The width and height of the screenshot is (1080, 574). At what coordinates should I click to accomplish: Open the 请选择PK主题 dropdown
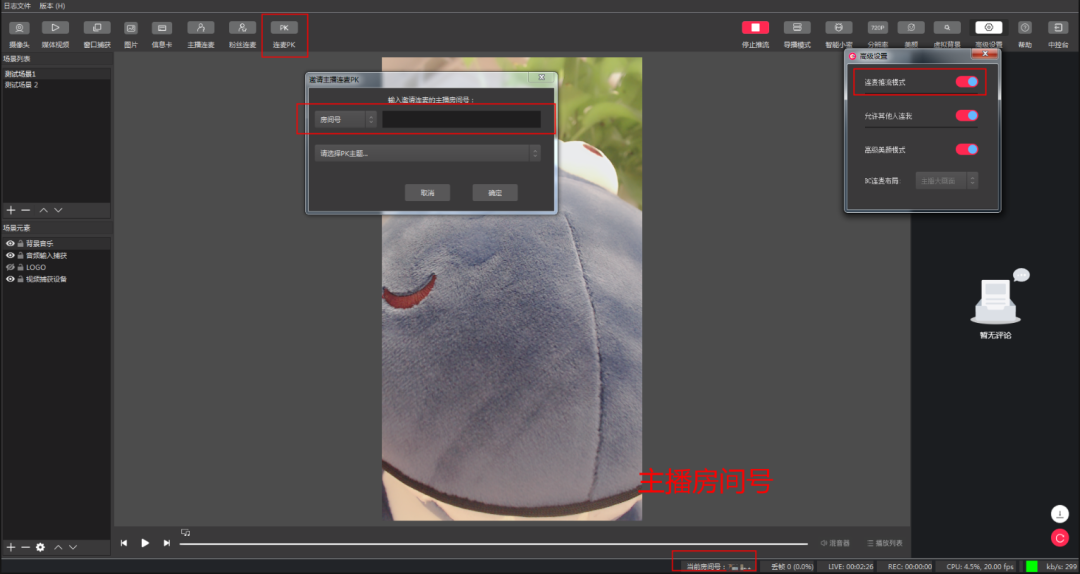(427, 153)
